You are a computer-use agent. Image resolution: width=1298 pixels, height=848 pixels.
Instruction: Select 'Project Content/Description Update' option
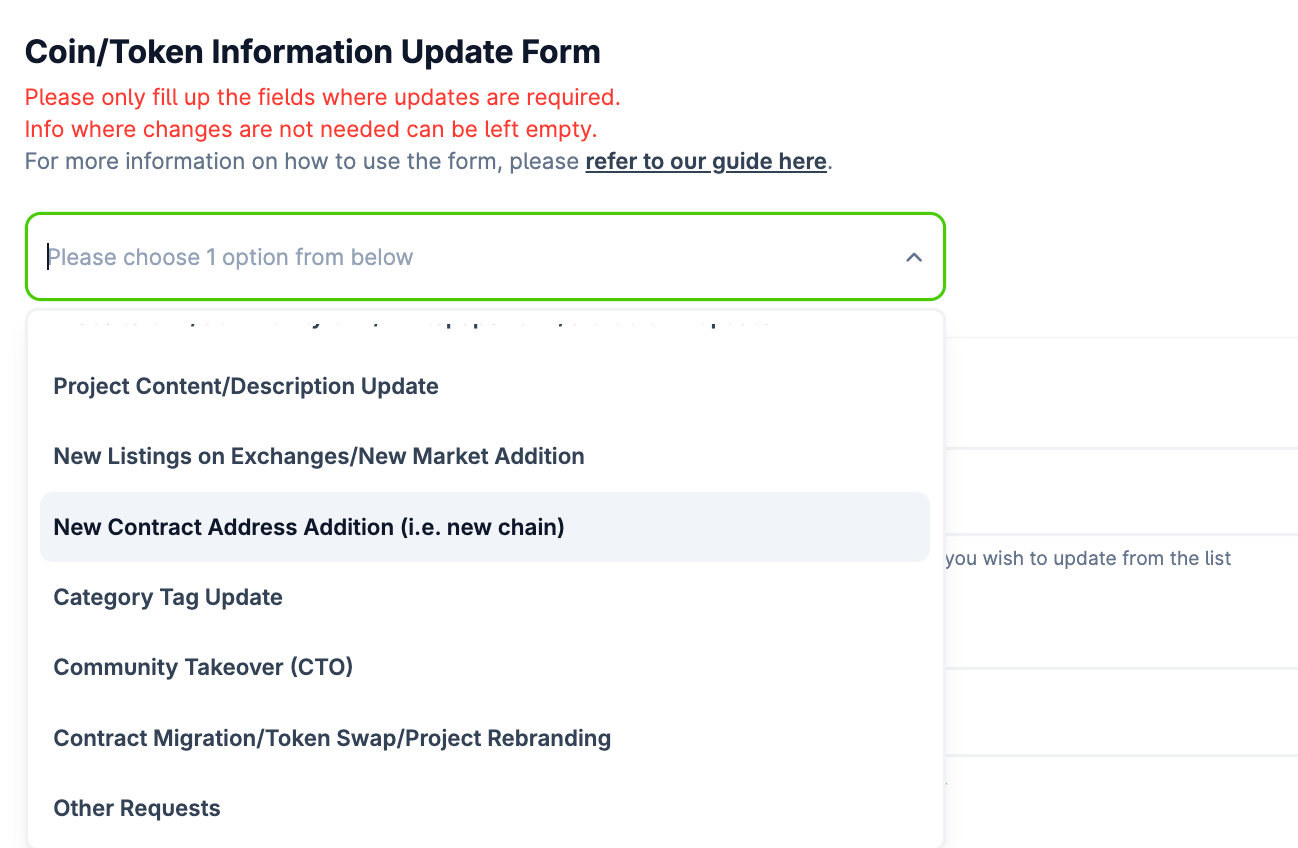(x=246, y=385)
